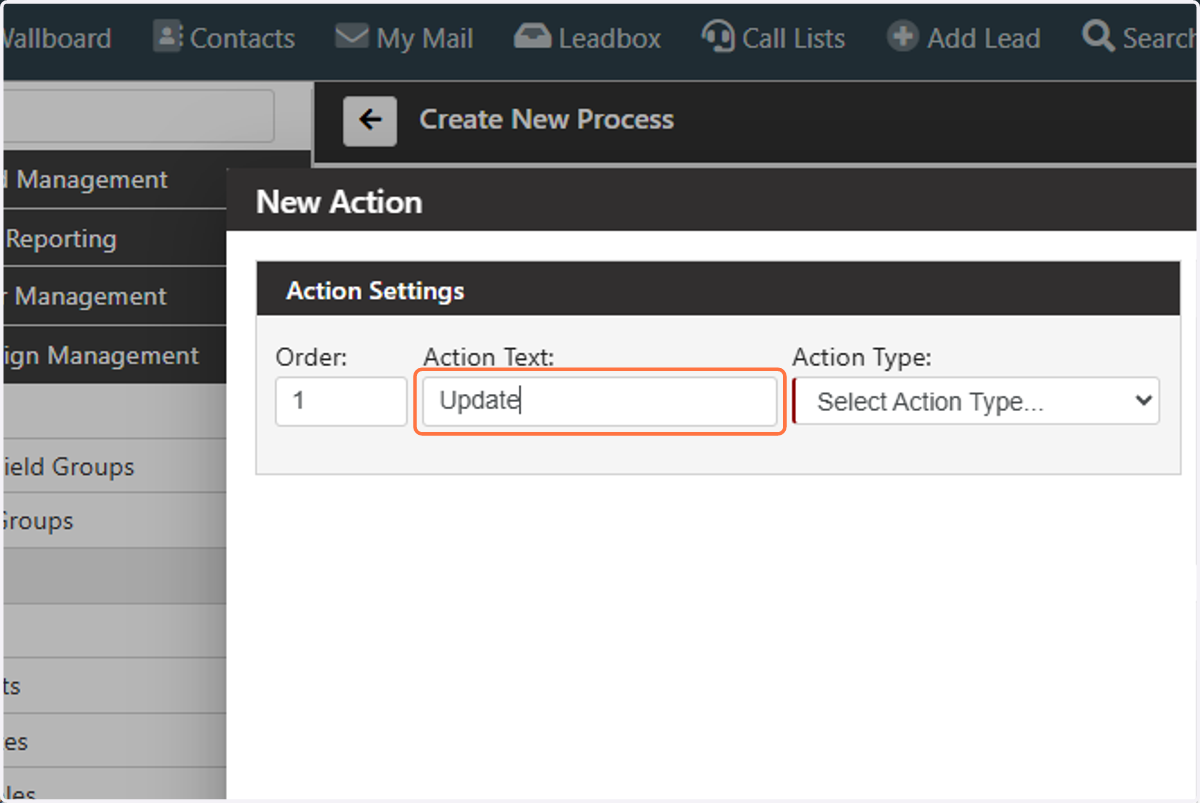Click the headset icon for Call Lists
Viewport: 1200px width, 803px height.
point(717,37)
